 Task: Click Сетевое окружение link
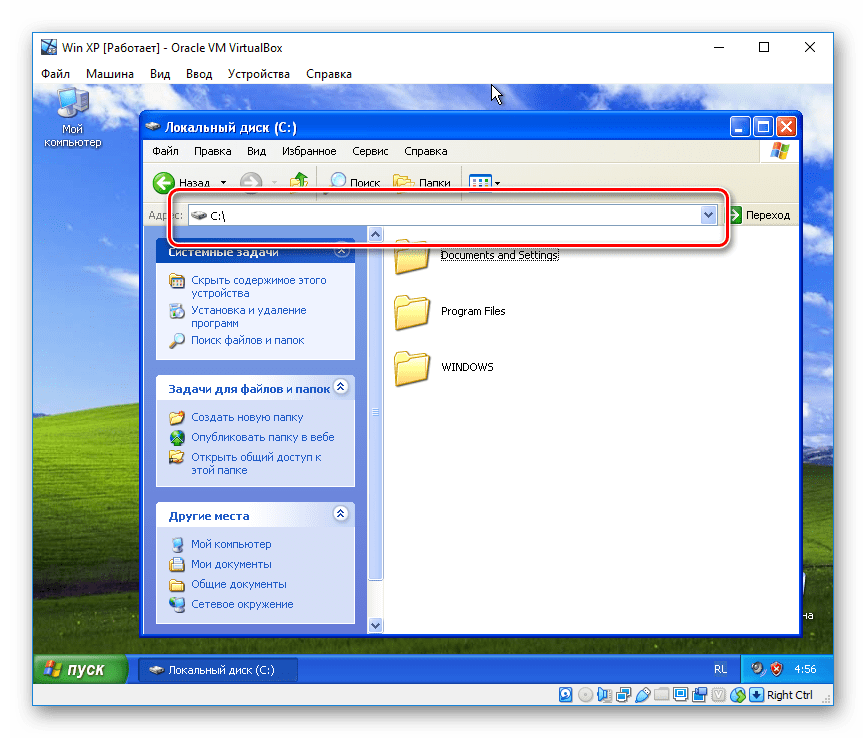(242, 604)
